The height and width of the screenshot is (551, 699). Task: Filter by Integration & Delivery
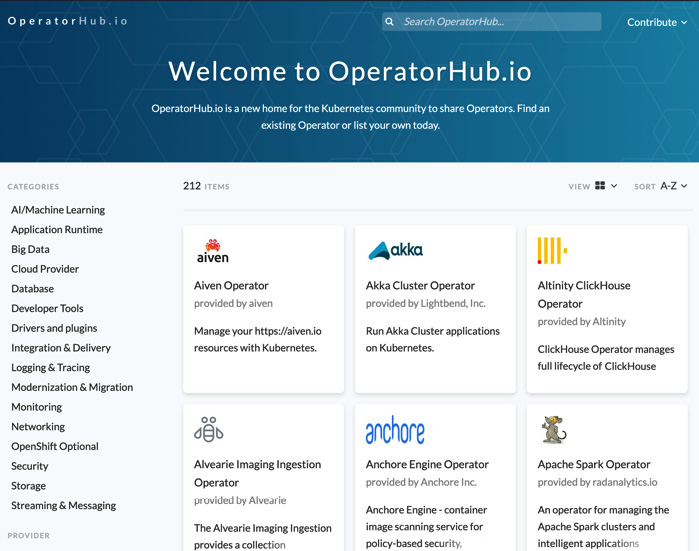61,348
